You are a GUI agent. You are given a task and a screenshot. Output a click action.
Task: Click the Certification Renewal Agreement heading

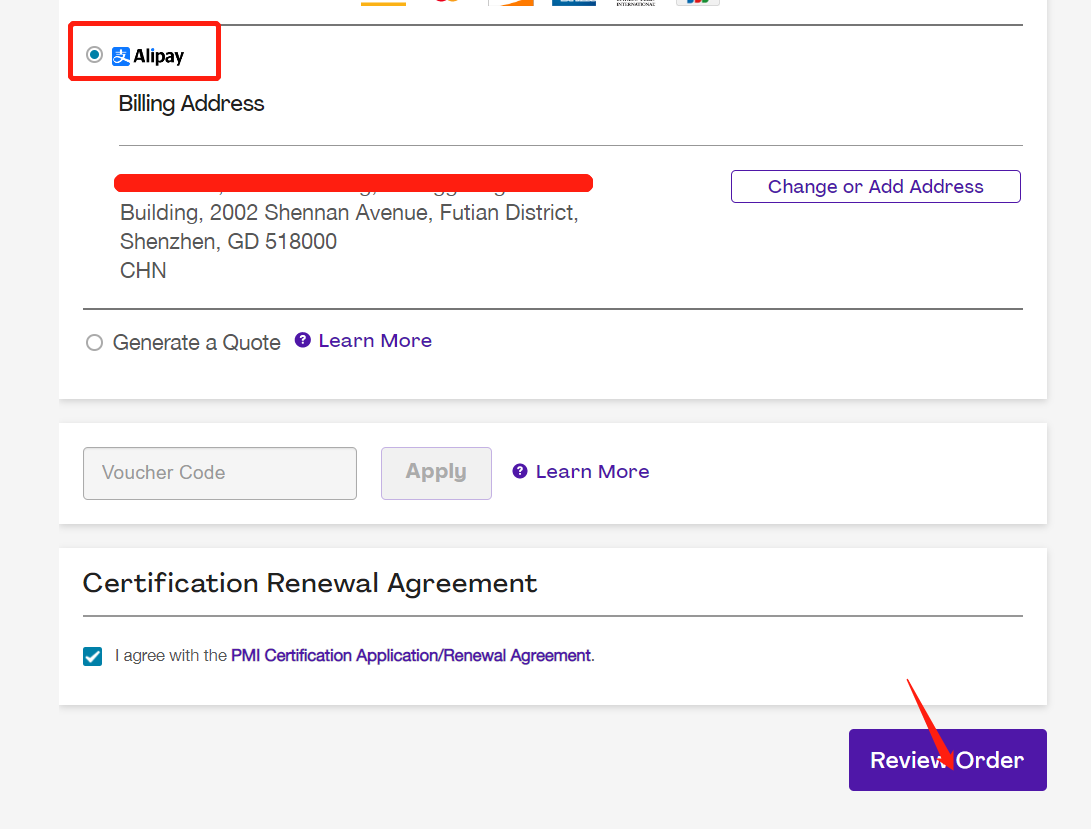[310, 583]
